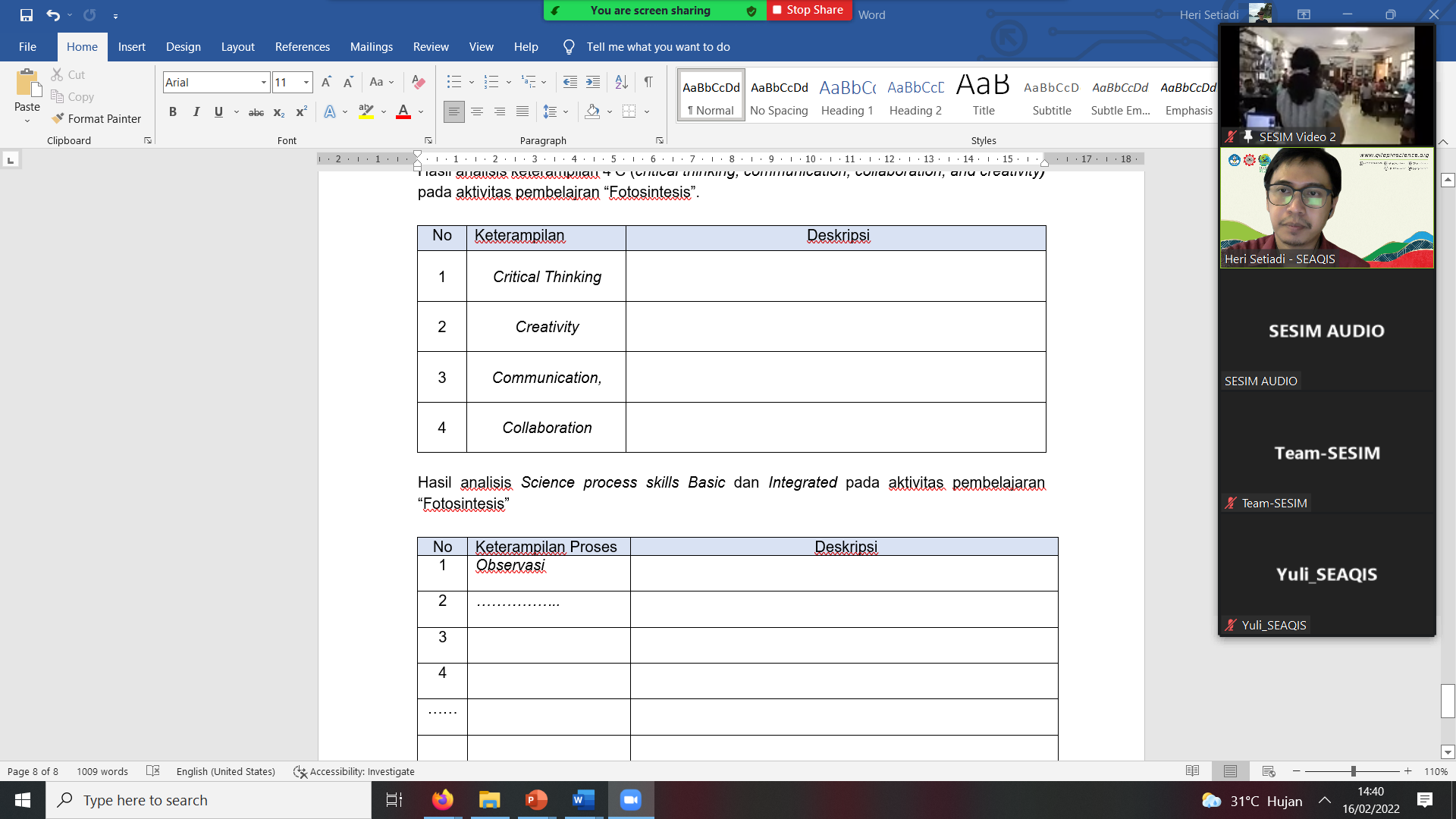The image size is (1456, 819).
Task: Apply the Heading 1 style
Action: point(846,96)
